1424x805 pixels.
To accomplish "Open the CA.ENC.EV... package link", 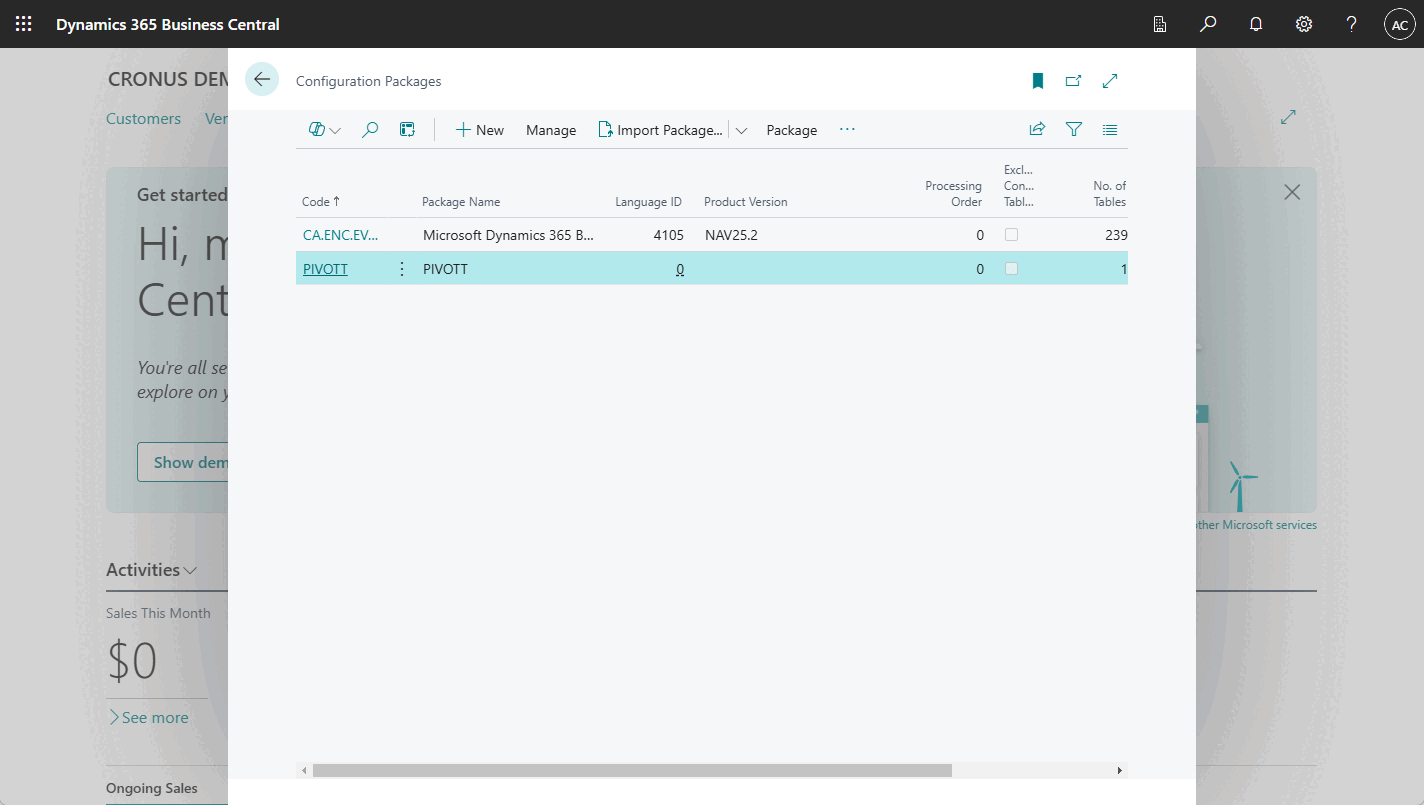I will click(341, 235).
